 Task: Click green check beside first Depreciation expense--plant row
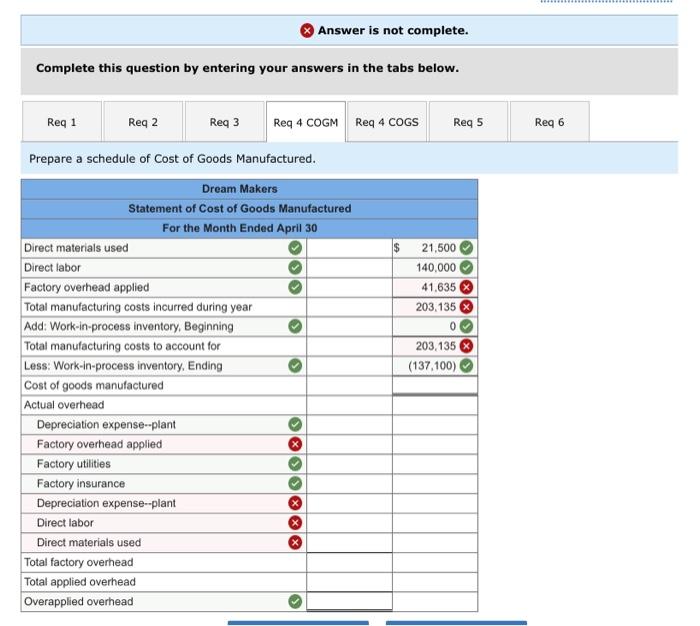(x=295, y=424)
